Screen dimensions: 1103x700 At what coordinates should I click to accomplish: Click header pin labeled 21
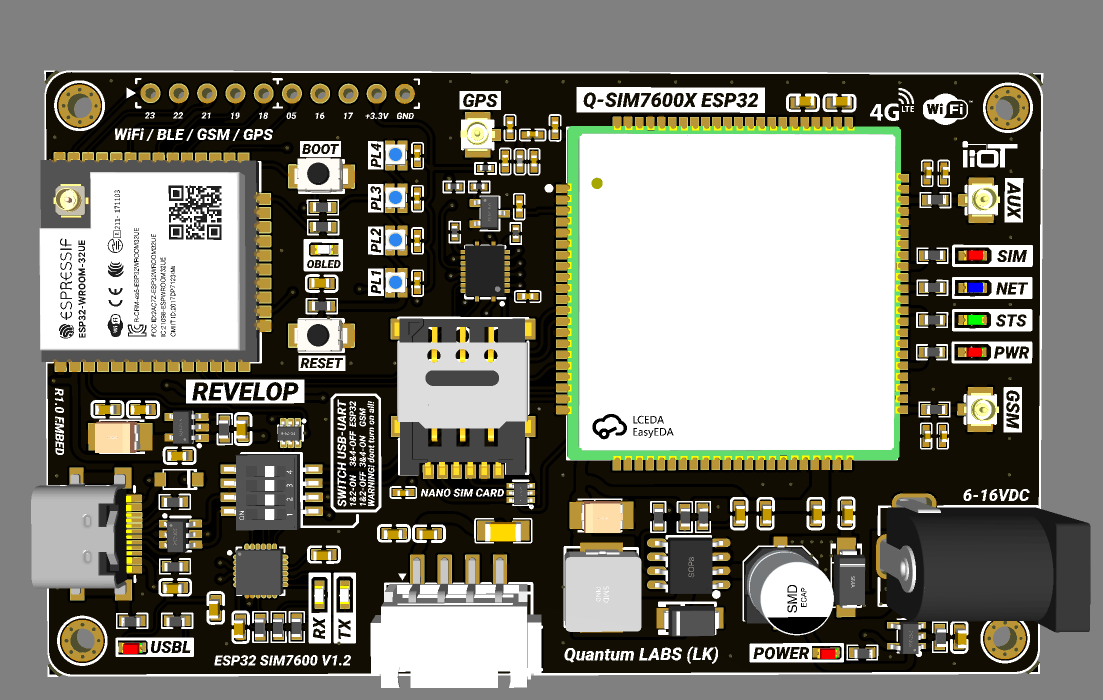pyautogui.click(x=207, y=93)
